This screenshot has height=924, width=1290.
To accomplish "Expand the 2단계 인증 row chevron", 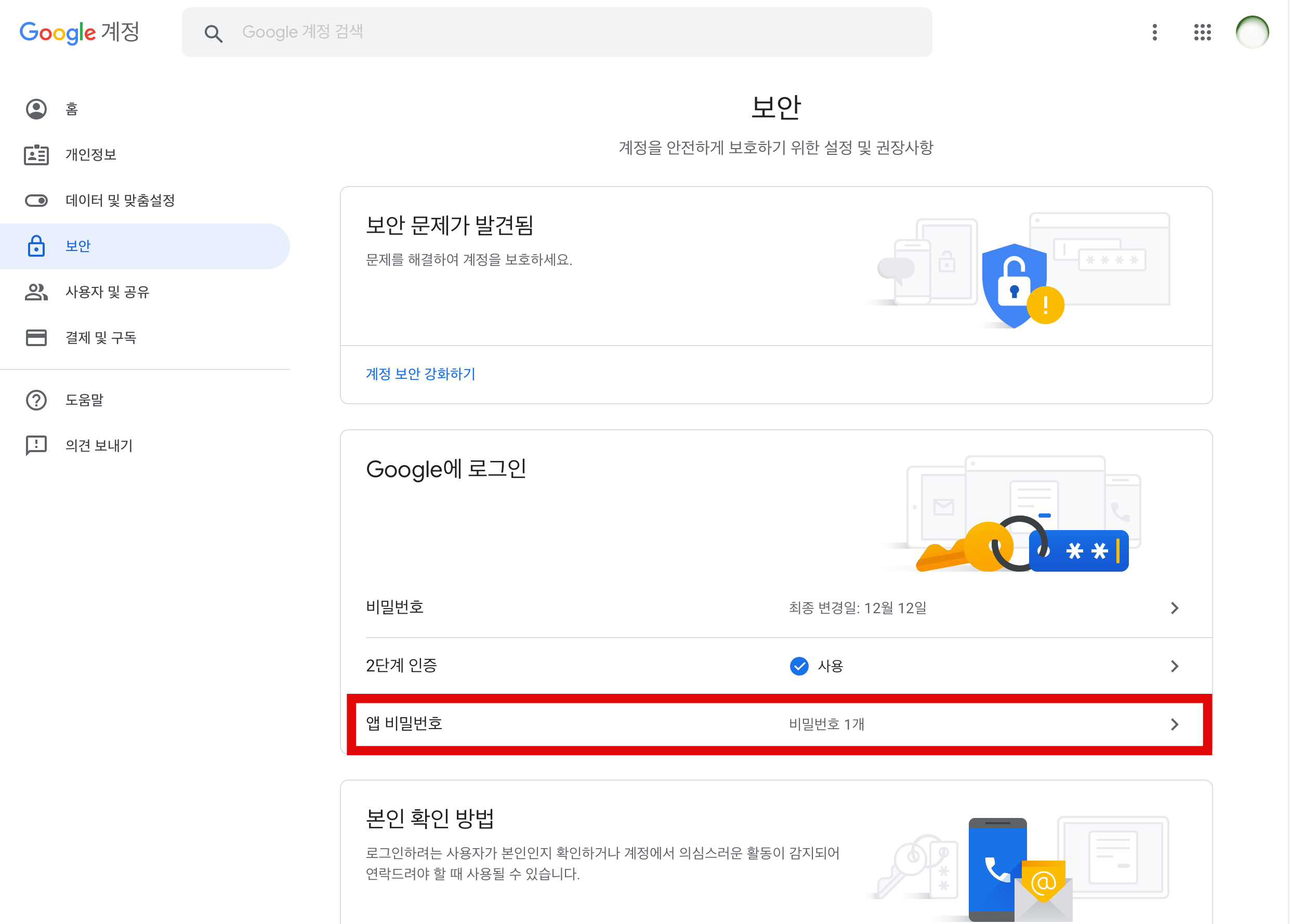I will pos(1174,666).
